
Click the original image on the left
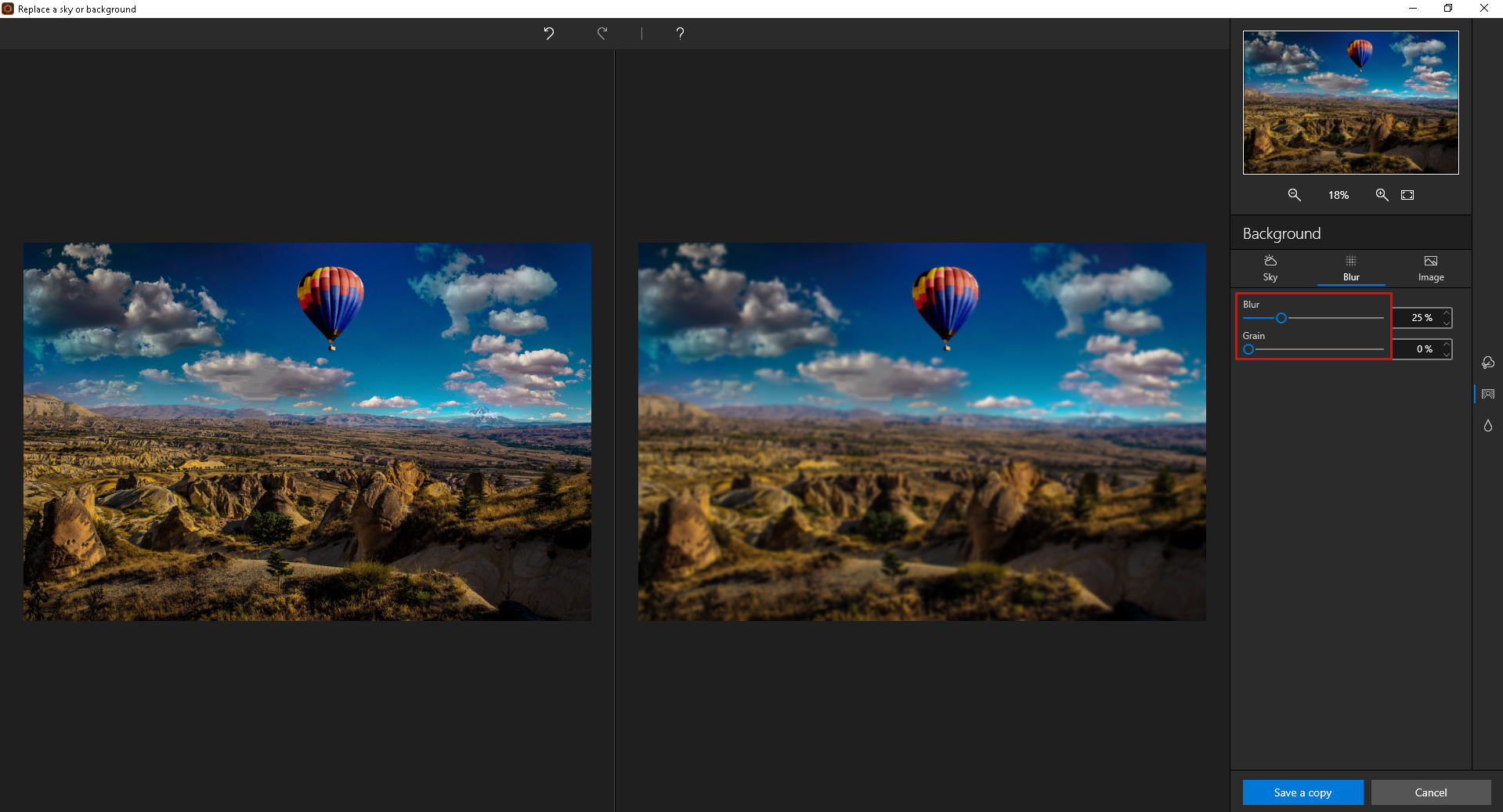[x=307, y=431]
